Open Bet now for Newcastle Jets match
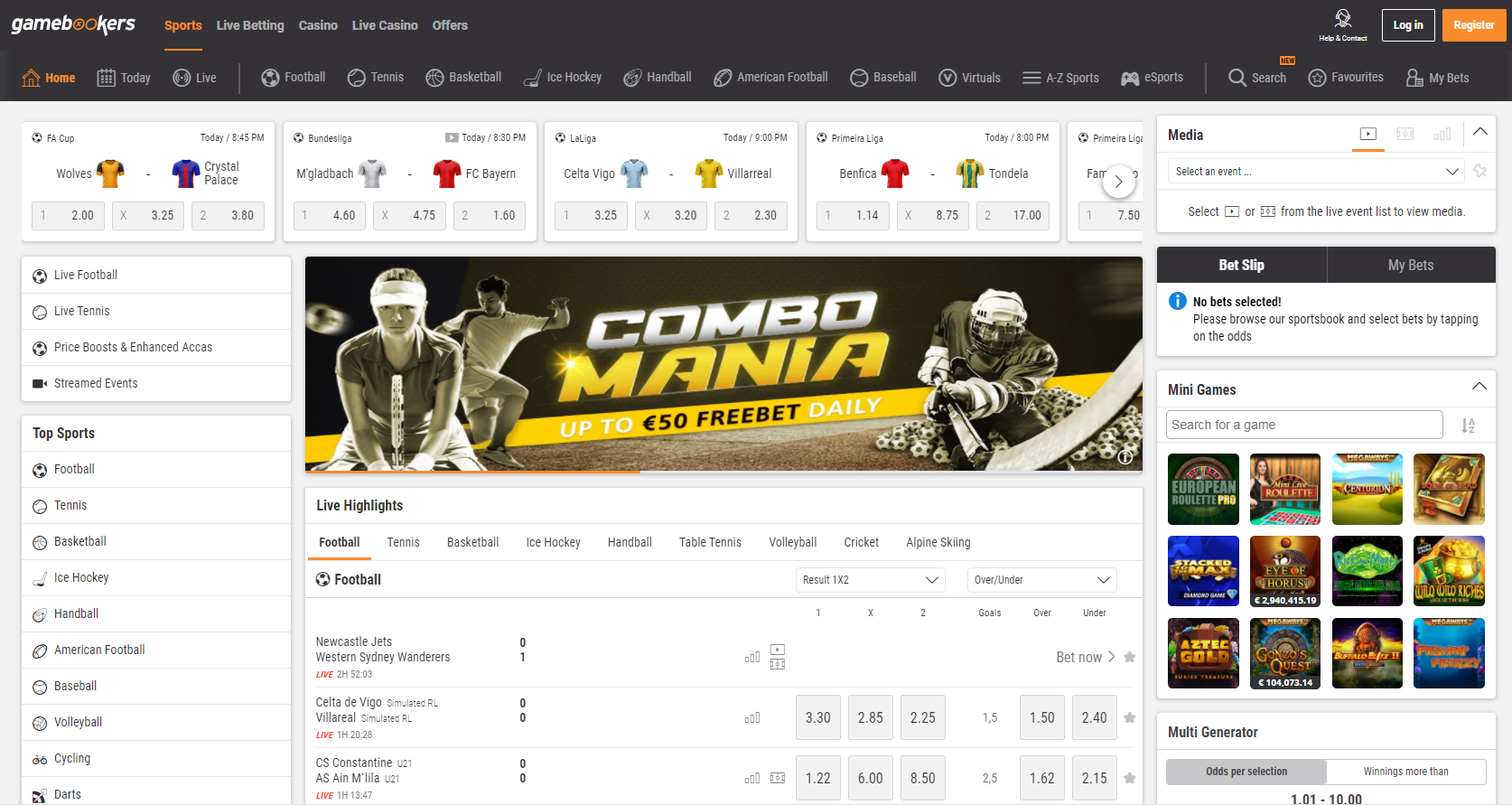The height and width of the screenshot is (805, 1512). tap(1086, 658)
